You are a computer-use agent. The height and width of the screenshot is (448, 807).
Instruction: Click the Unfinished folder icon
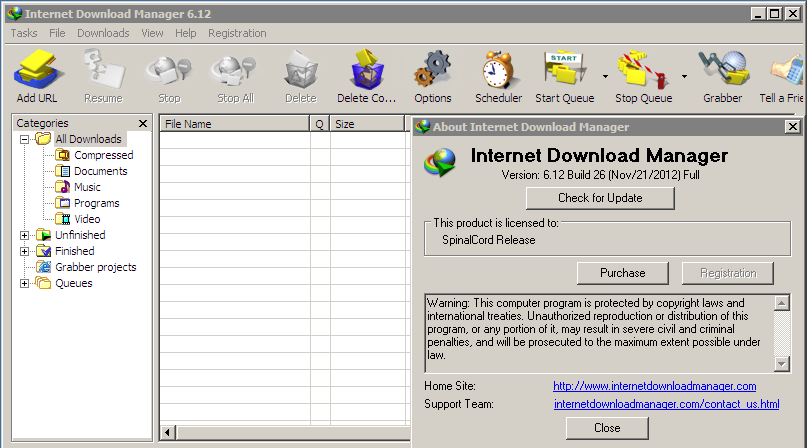pos(43,235)
